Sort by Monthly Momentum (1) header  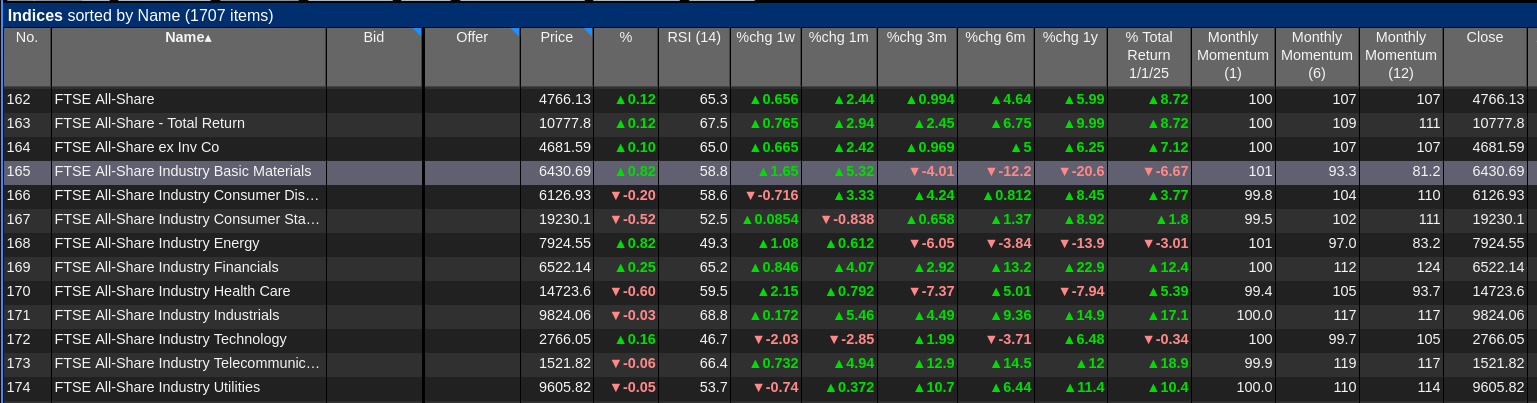coord(1233,57)
